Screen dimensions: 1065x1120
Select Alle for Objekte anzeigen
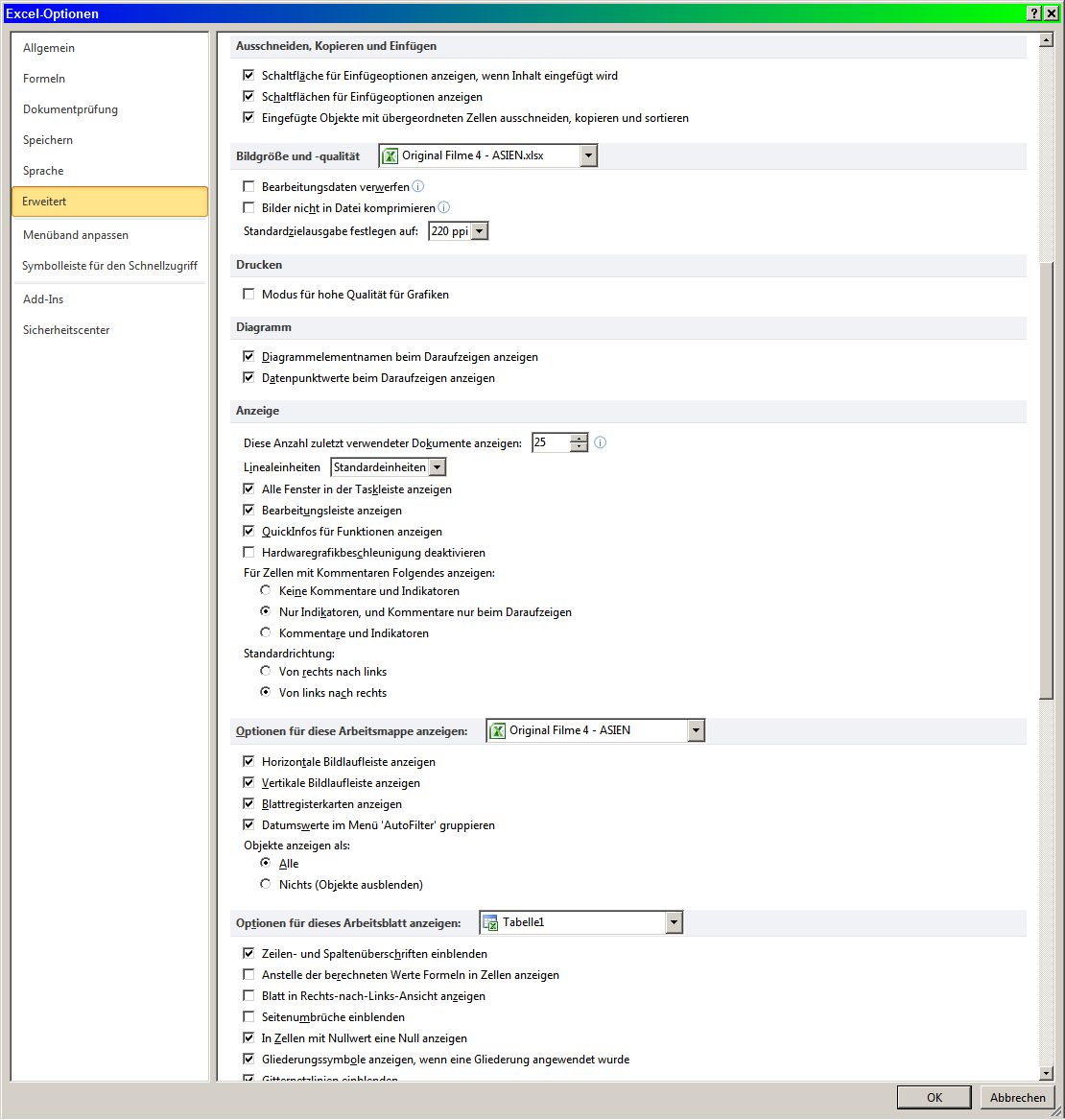[x=266, y=863]
